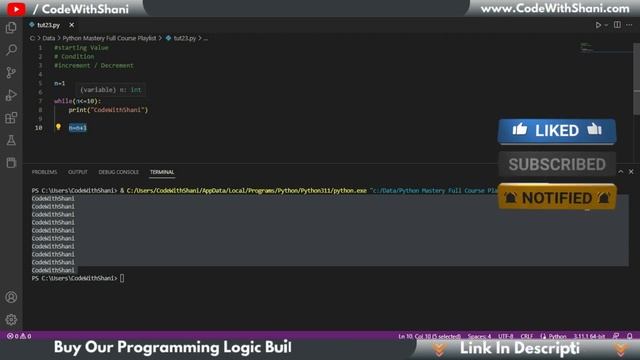640x360 pixels.
Task: Click the terminal prompt input line
Action: pos(78,278)
